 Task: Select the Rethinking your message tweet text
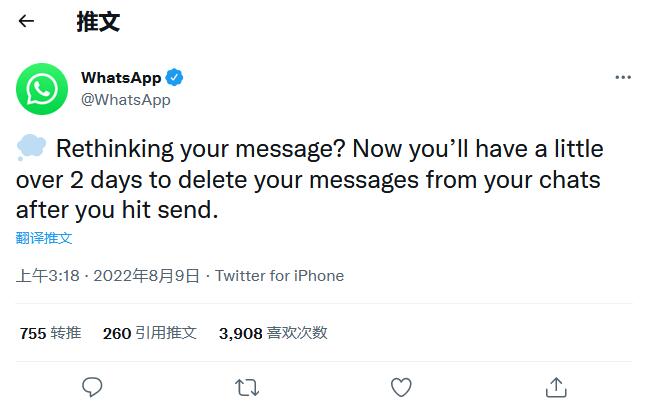310,179
